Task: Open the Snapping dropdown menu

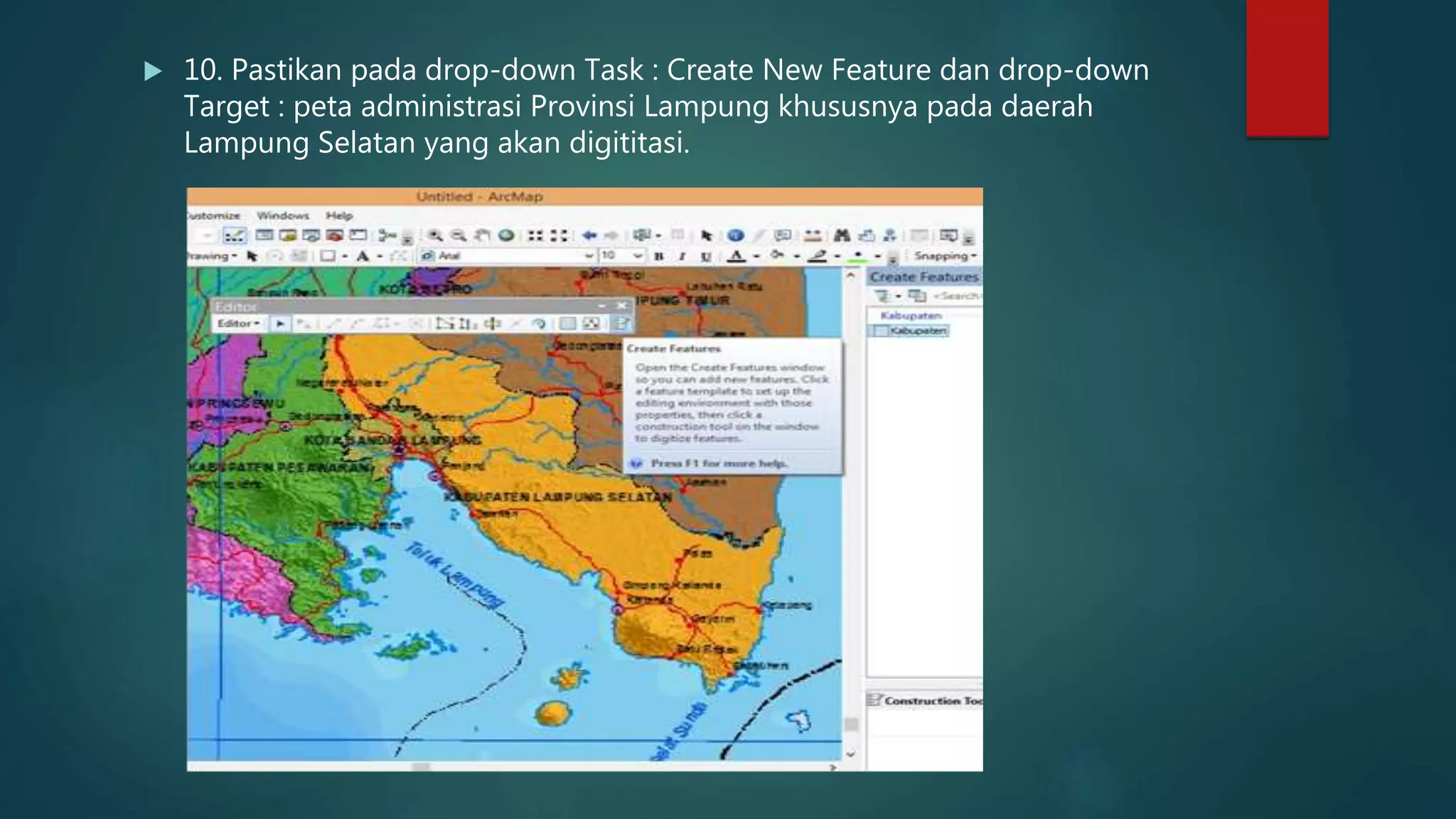Action: pos(945,256)
